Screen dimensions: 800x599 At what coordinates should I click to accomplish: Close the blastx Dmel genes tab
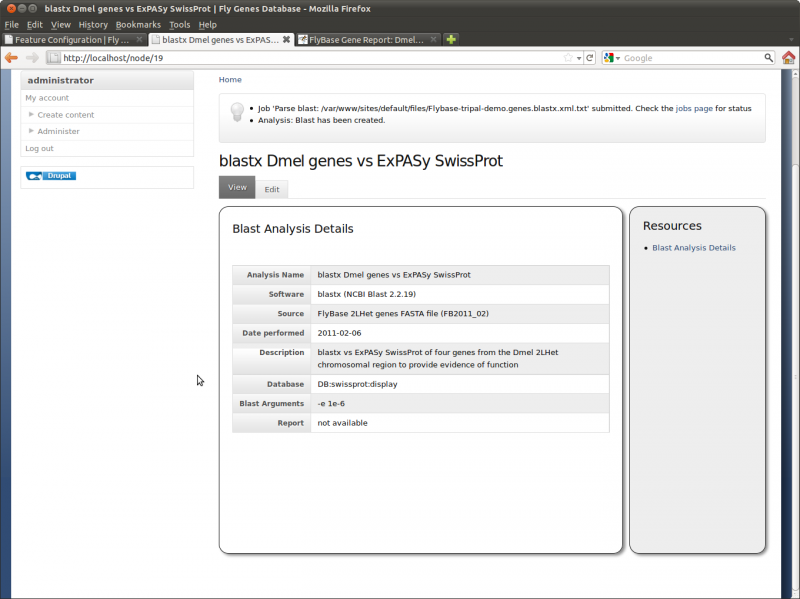(286, 39)
